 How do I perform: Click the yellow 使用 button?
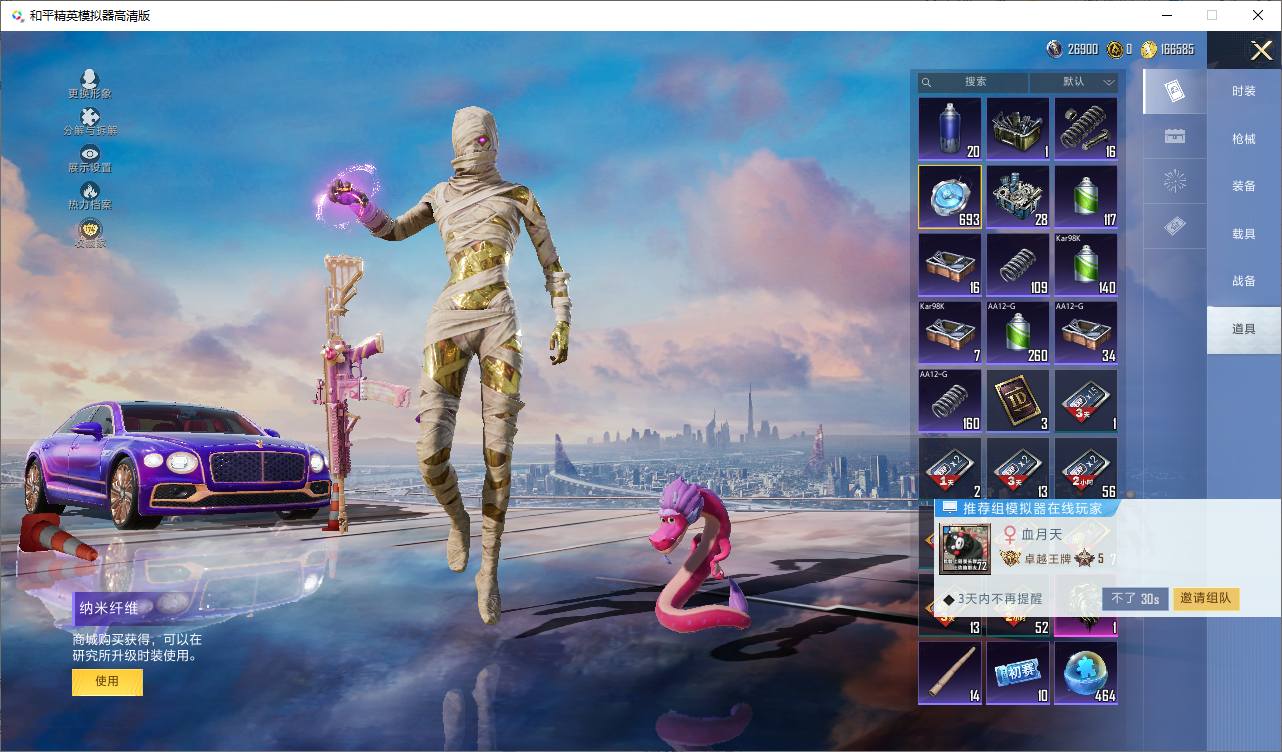(107, 682)
